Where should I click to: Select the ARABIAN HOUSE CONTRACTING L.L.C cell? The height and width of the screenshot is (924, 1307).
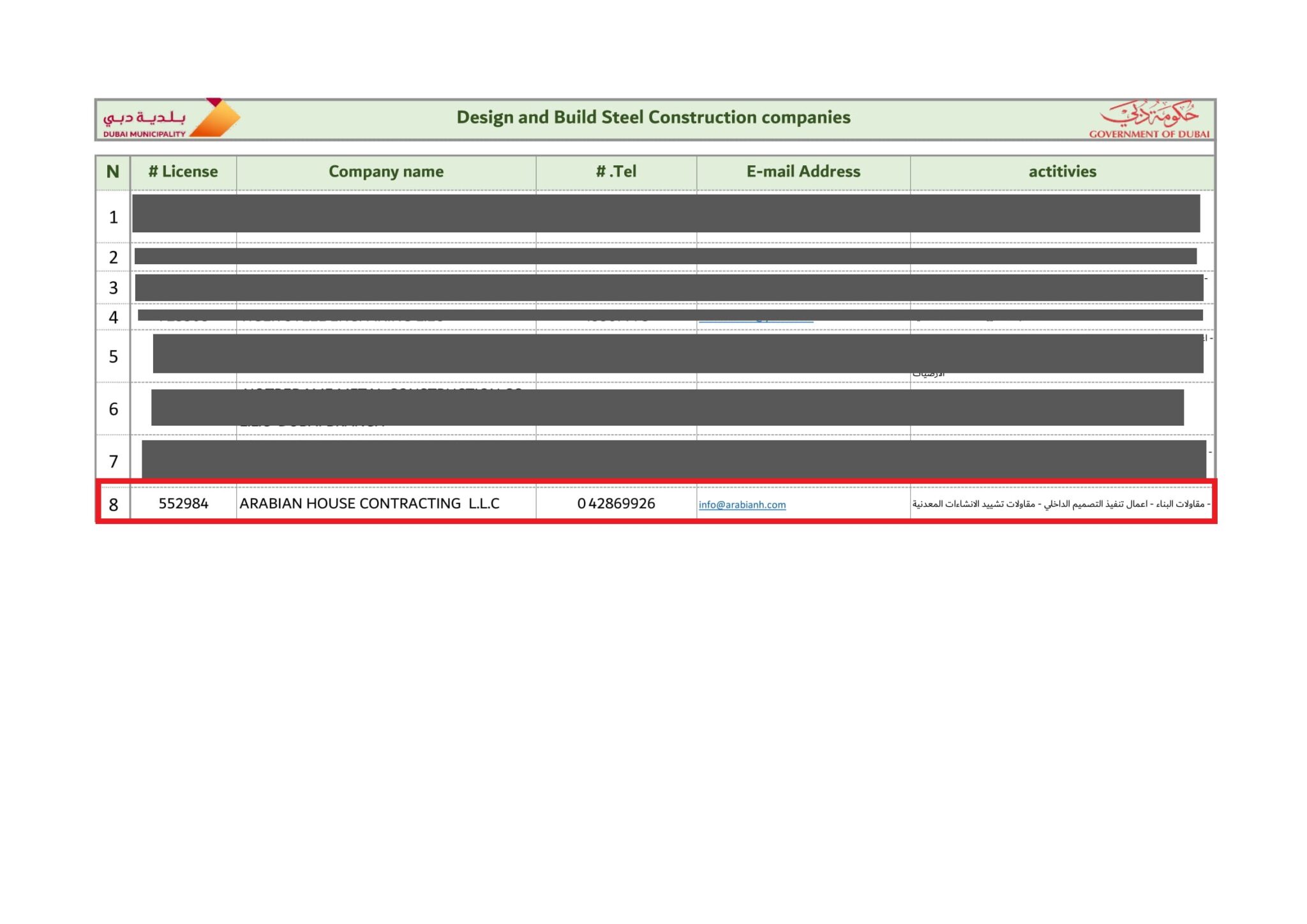369,503
